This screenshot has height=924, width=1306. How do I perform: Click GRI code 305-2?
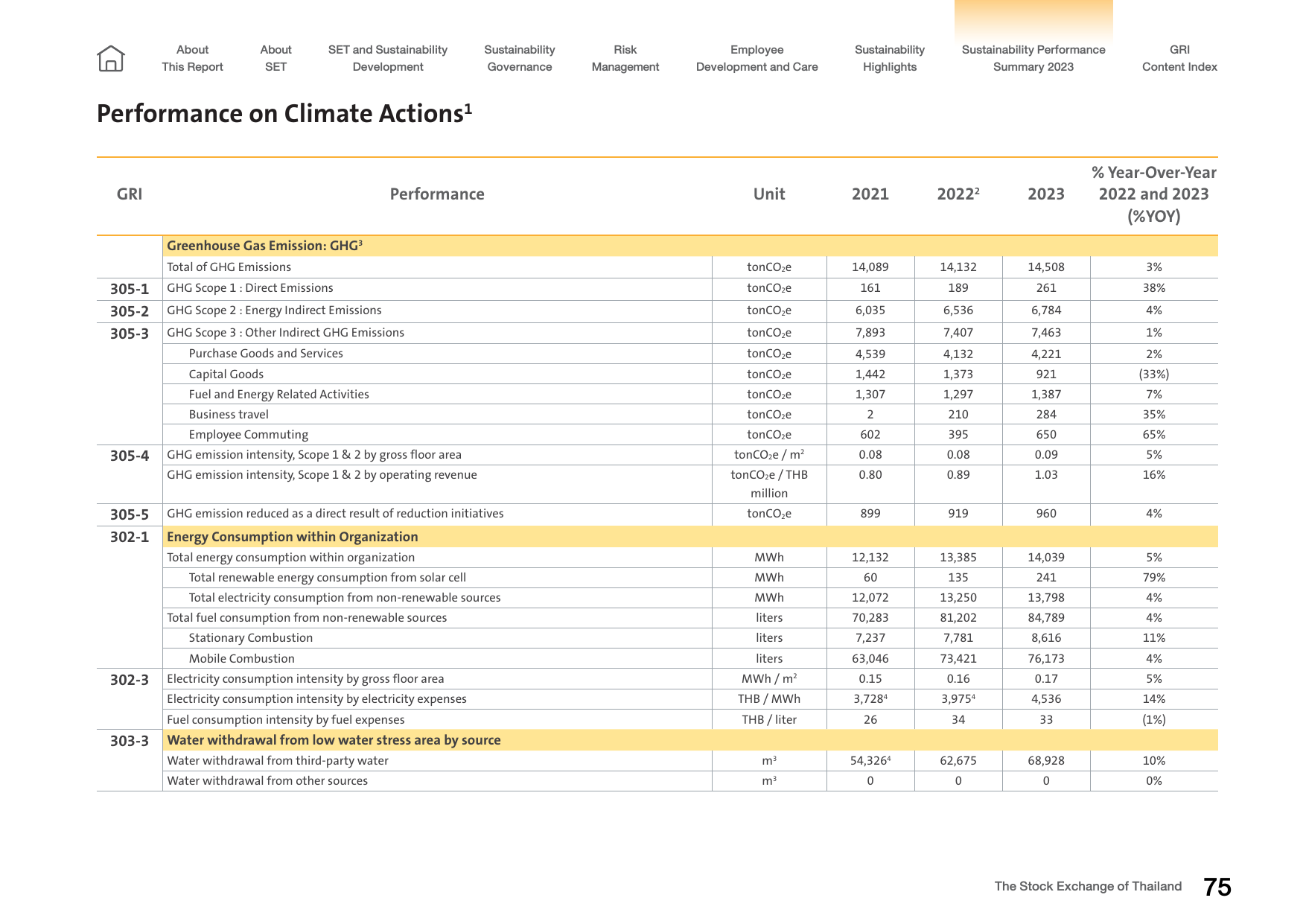(x=130, y=311)
